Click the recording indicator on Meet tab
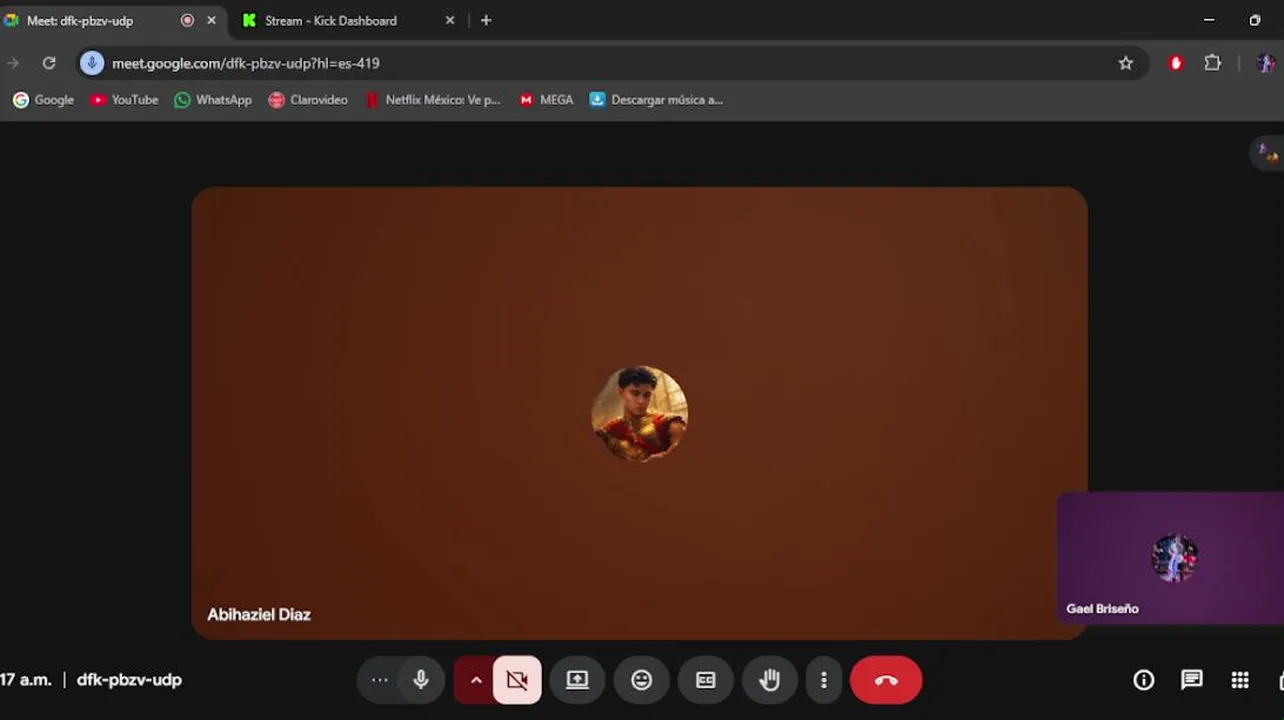This screenshot has height=720, width=1284. pos(187,20)
